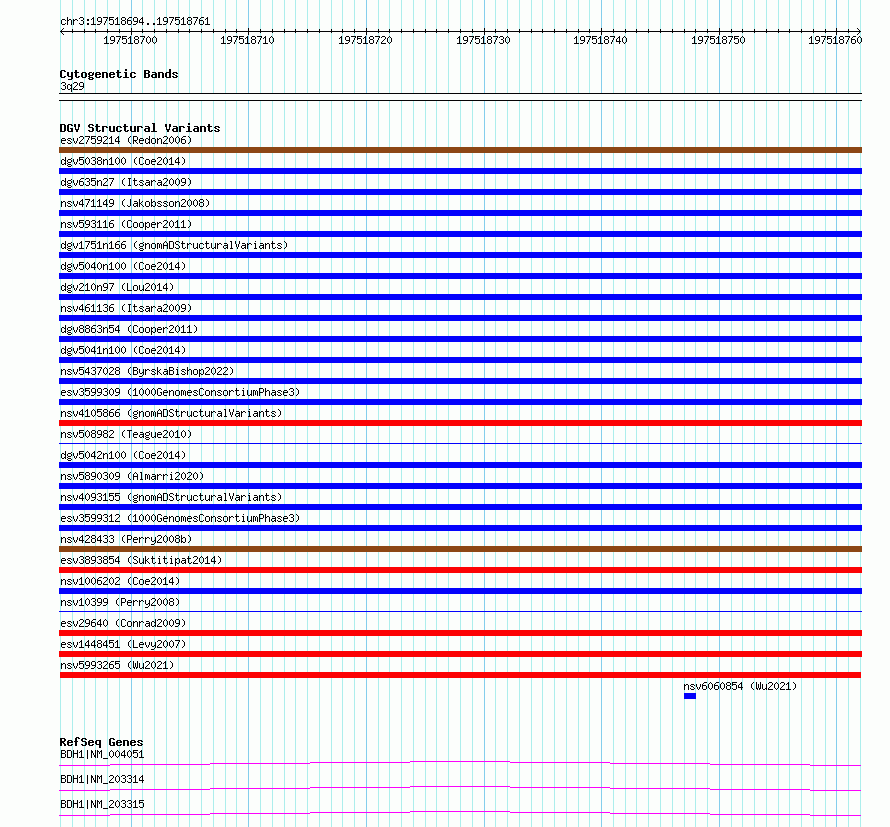The height and width of the screenshot is (827, 890).
Task: Click the magenta line of BDH1|NM_203315
Action: pos(460,813)
